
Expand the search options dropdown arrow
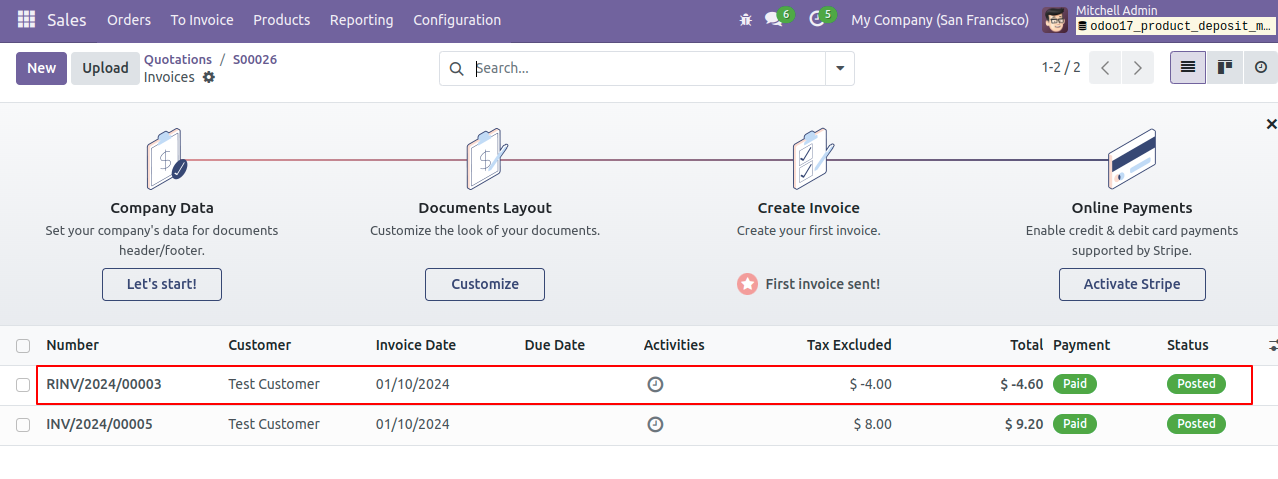tap(840, 68)
